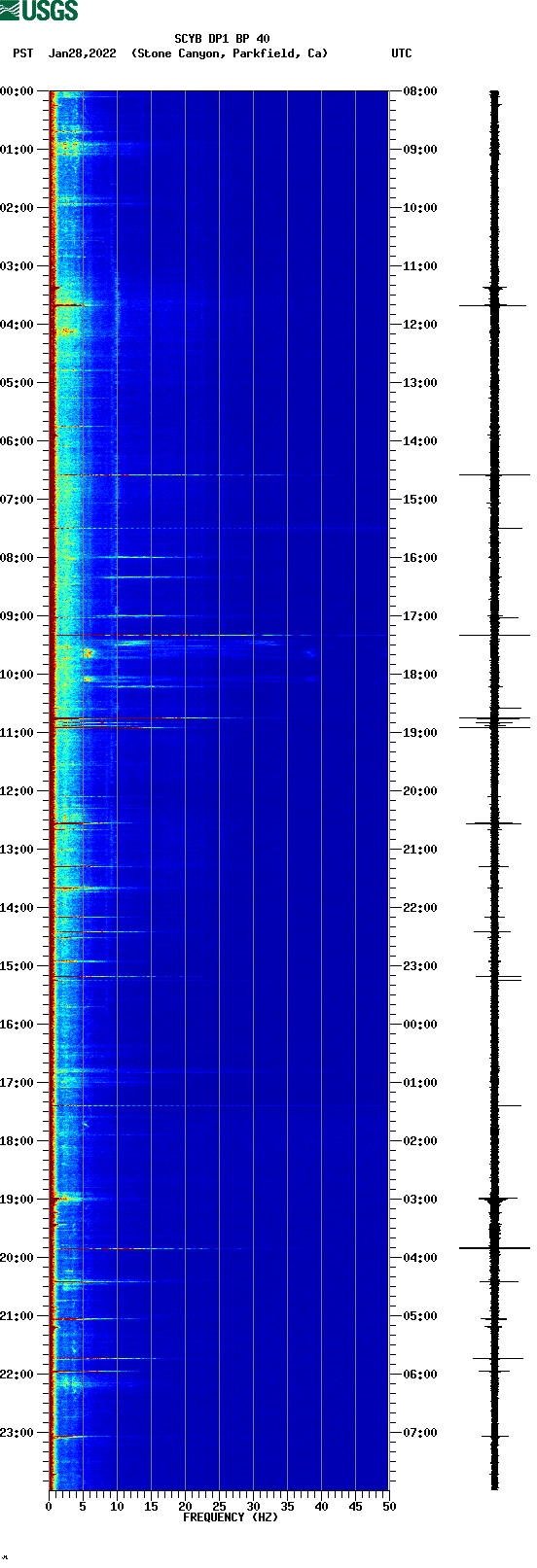This screenshot has height=1568, width=537.
Task: Click the USGS logo
Action: [x=39, y=11]
